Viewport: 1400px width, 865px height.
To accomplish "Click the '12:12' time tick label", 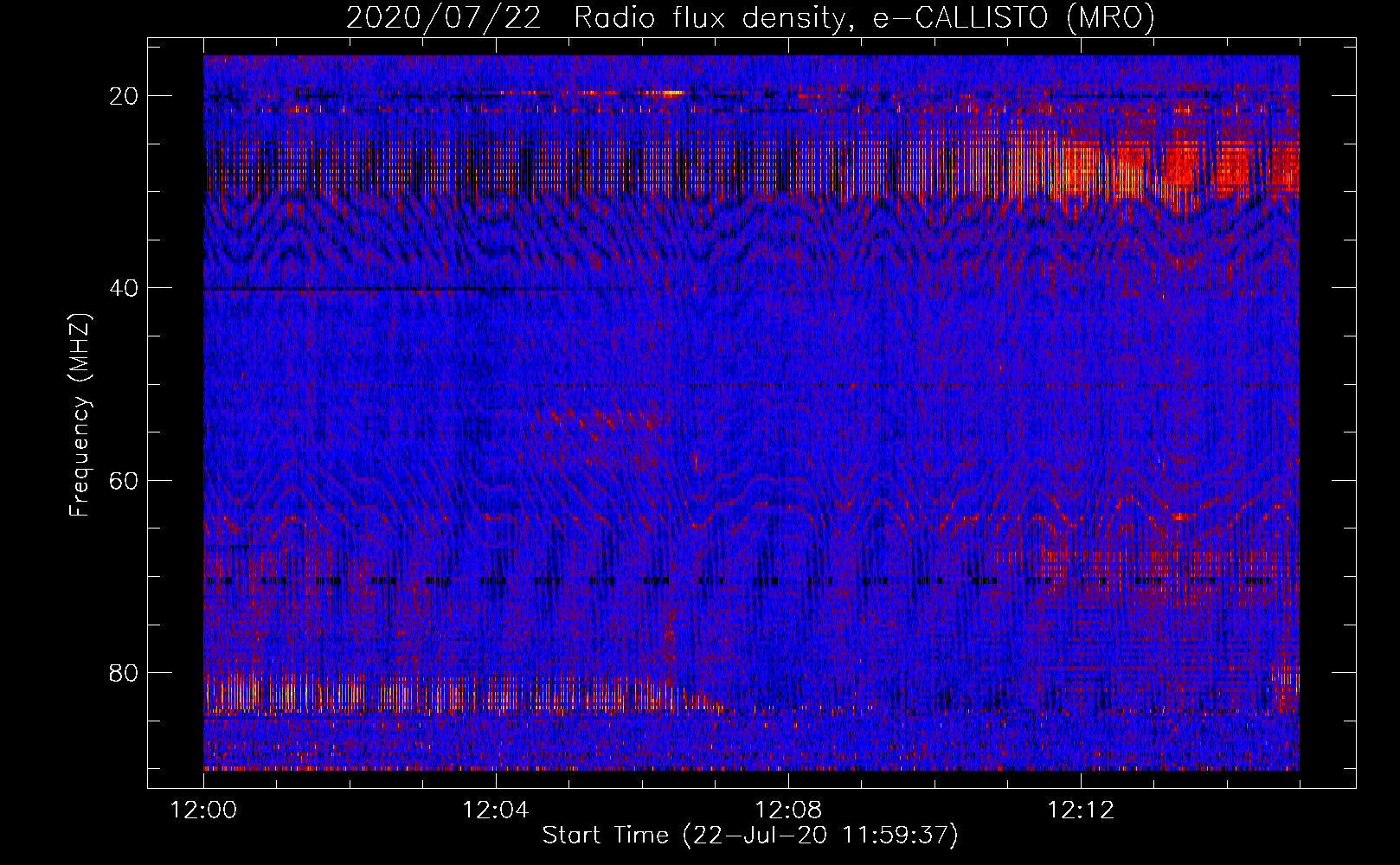I will coord(1081,811).
